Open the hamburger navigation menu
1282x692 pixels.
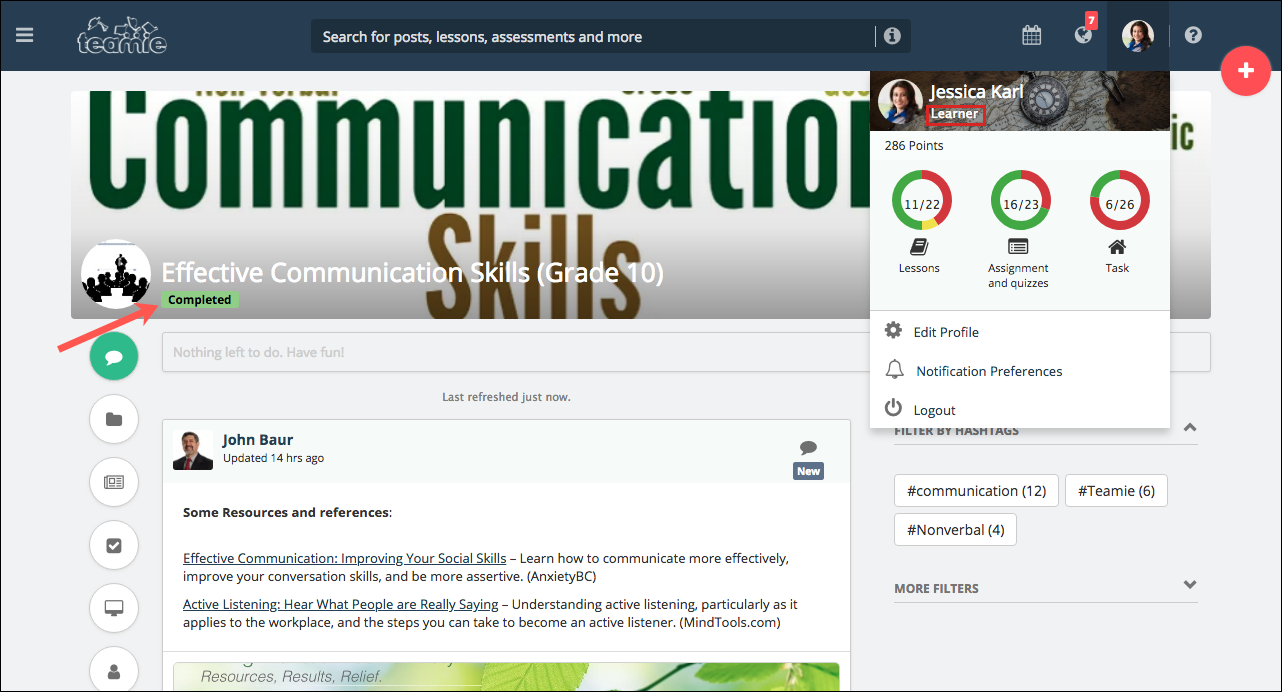25,35
